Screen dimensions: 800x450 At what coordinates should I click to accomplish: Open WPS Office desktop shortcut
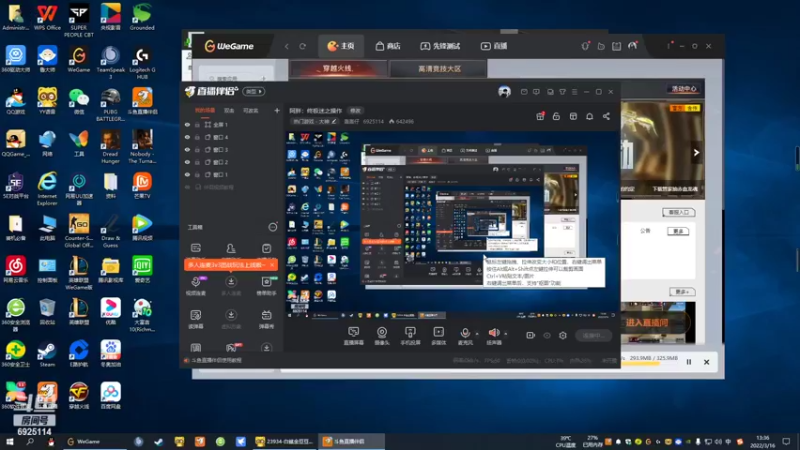[x=47, y=17]
